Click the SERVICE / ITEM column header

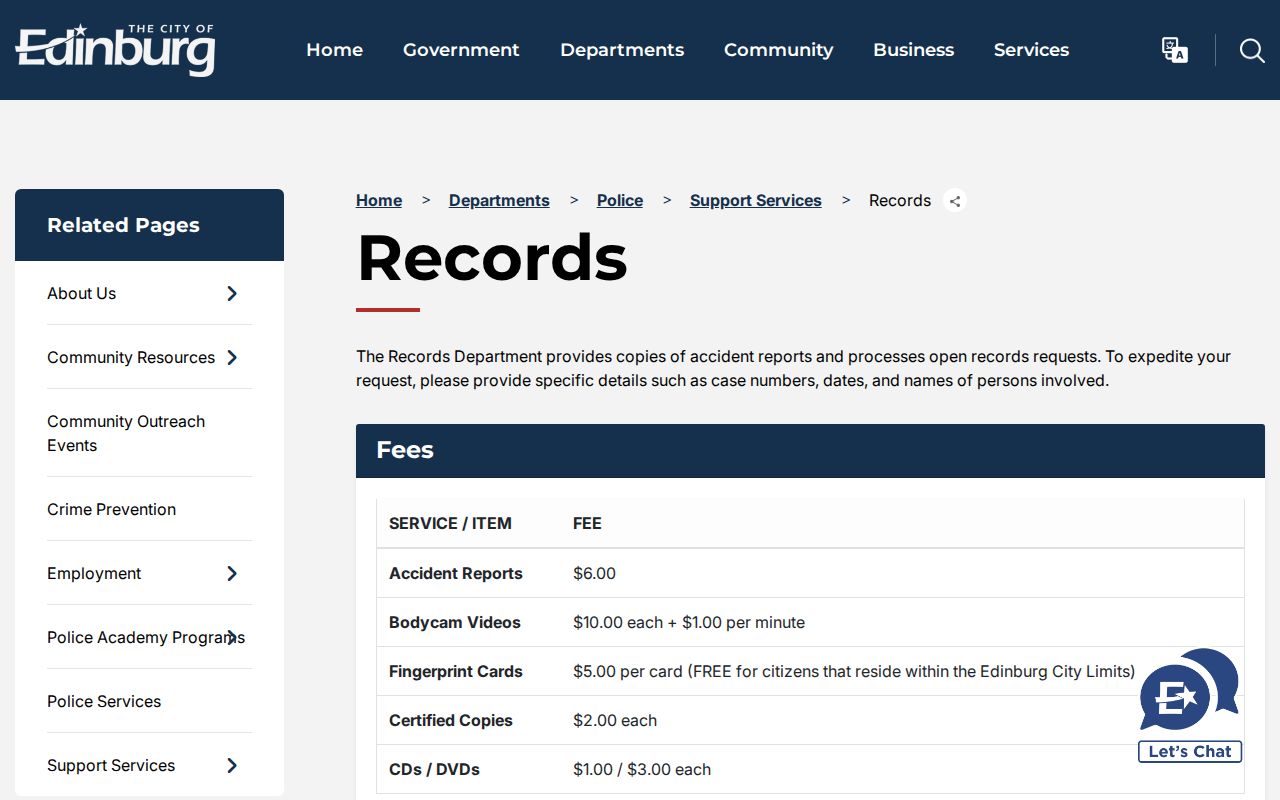[450, 523]
